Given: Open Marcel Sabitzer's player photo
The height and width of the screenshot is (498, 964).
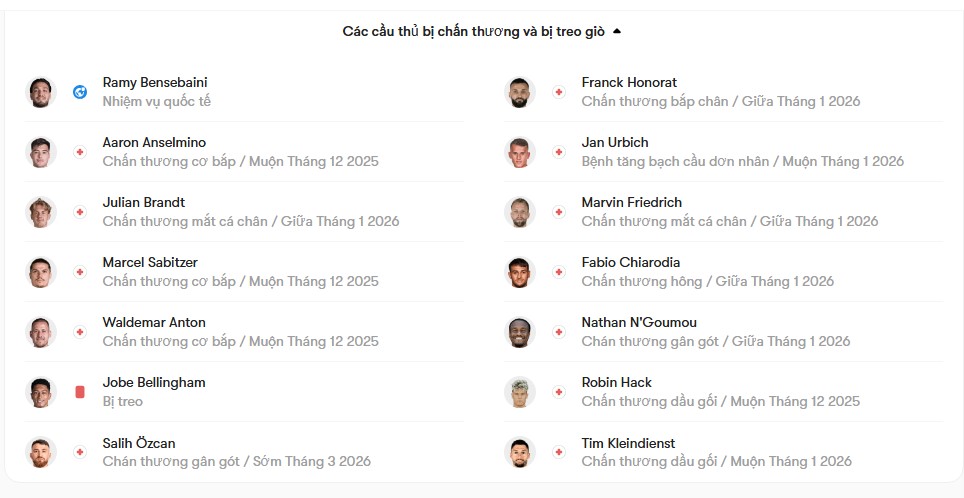Looking at the screenshot, I should (41, 272).
